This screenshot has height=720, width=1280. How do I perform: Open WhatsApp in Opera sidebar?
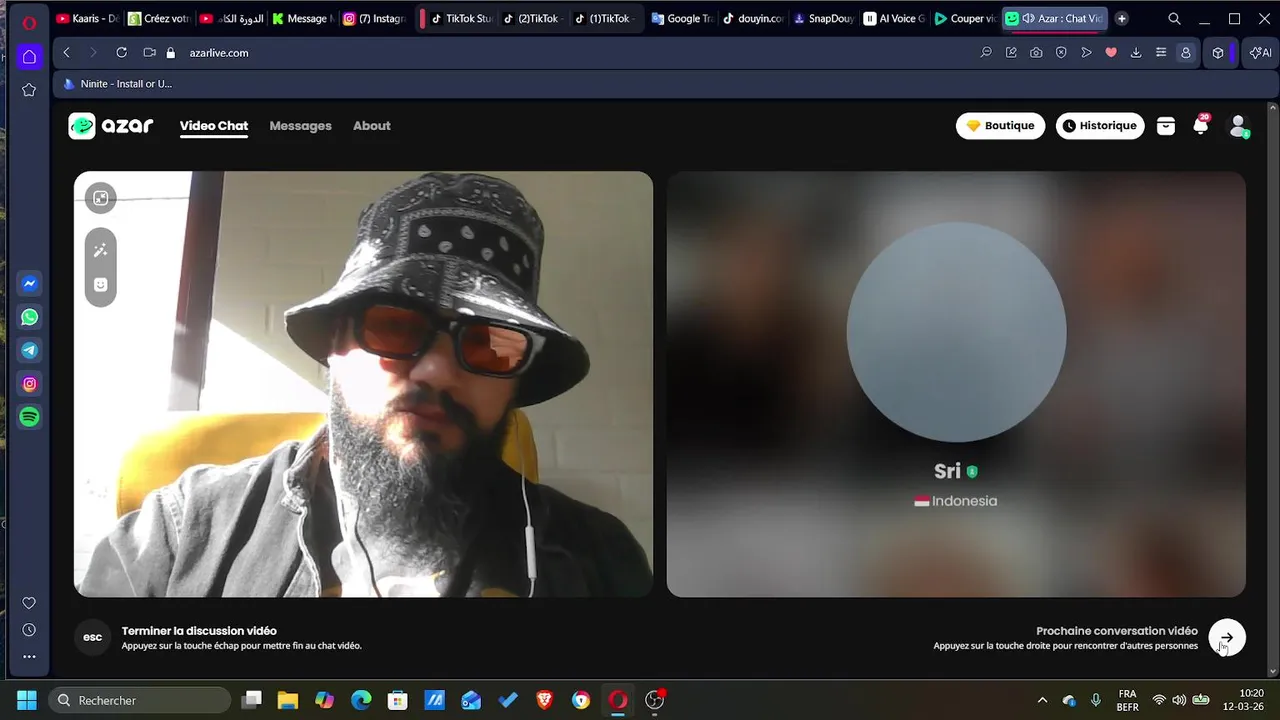[x=30, y=317]
